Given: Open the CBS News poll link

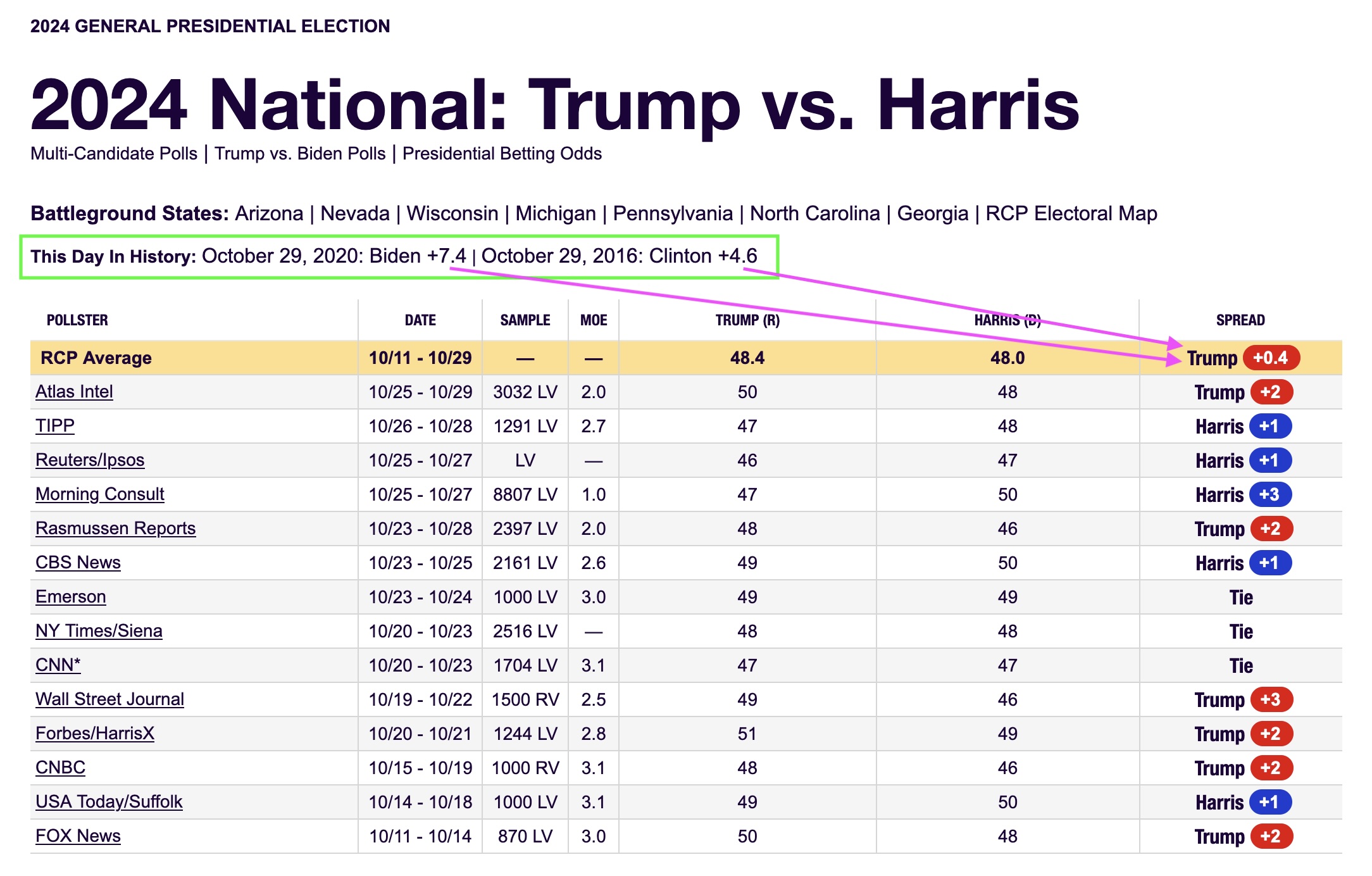Looking at the screenshot, I should point(78,563).
